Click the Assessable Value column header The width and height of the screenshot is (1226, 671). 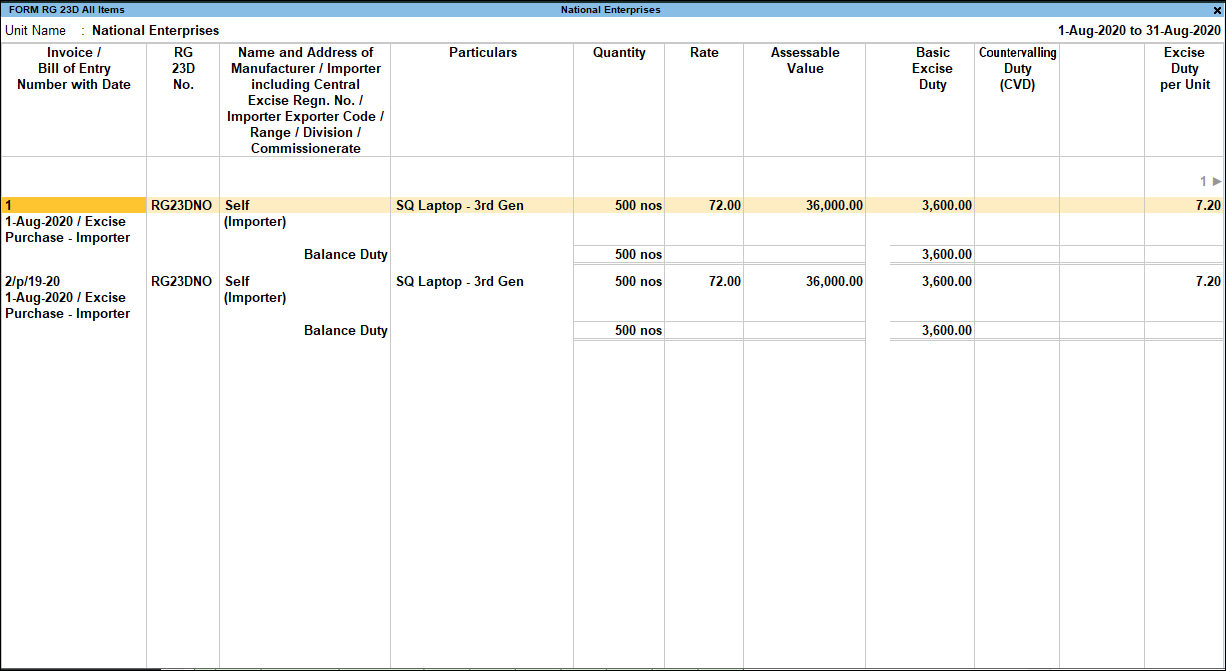[x=805, y=61]
